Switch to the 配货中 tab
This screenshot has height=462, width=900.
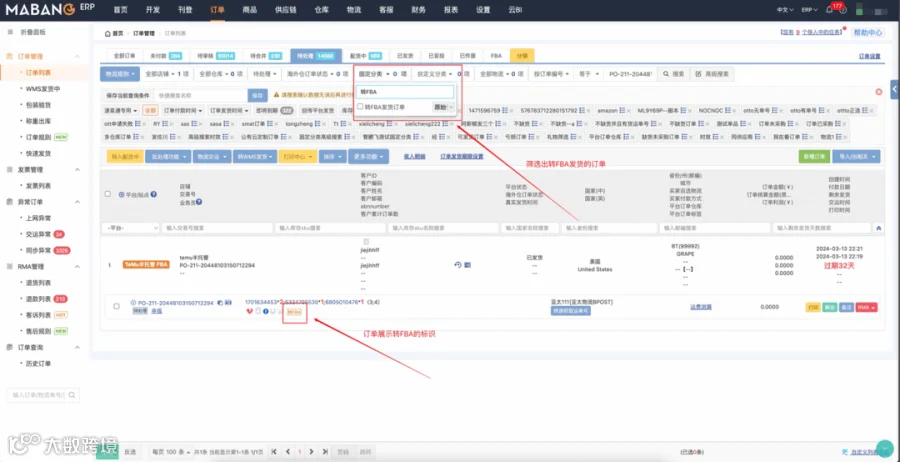[366, 56]
